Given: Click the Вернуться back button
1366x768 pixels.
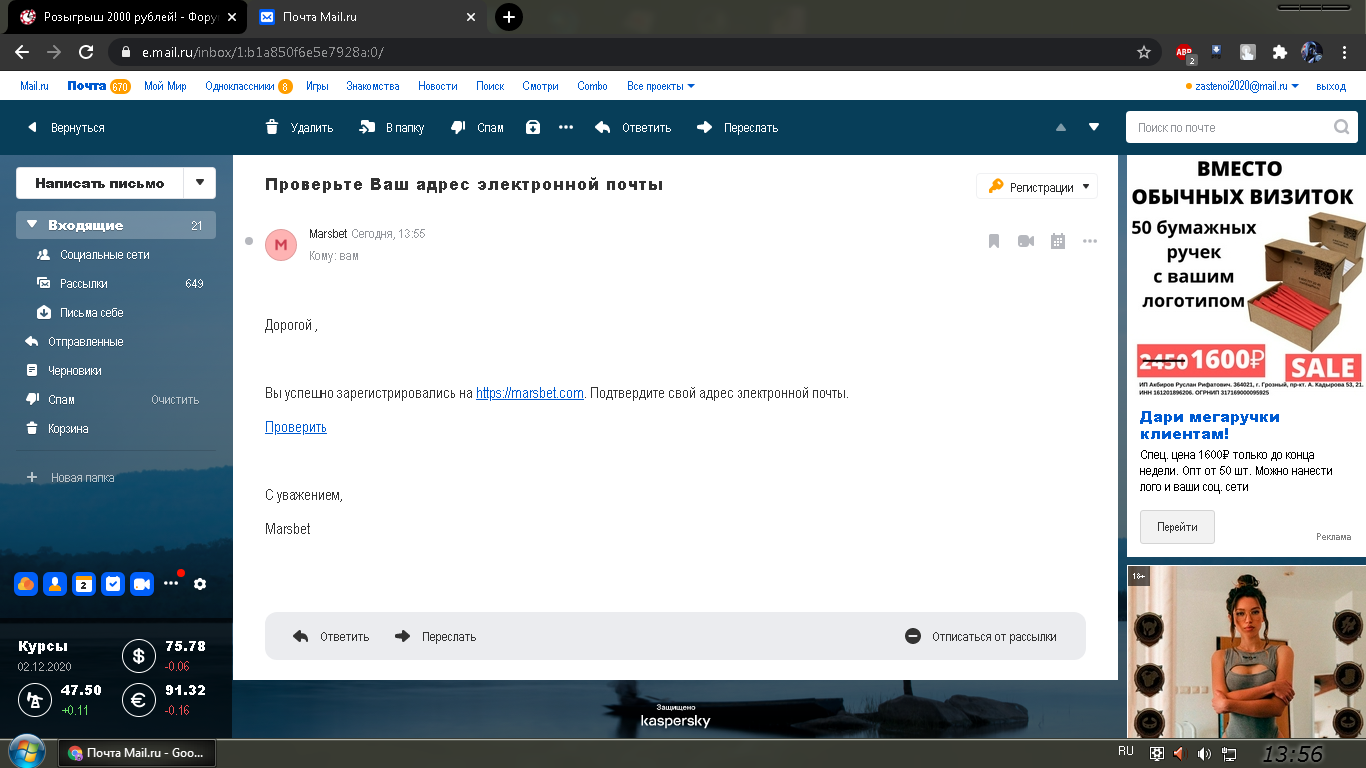Looking at the screenshot, I should [65, 127].
